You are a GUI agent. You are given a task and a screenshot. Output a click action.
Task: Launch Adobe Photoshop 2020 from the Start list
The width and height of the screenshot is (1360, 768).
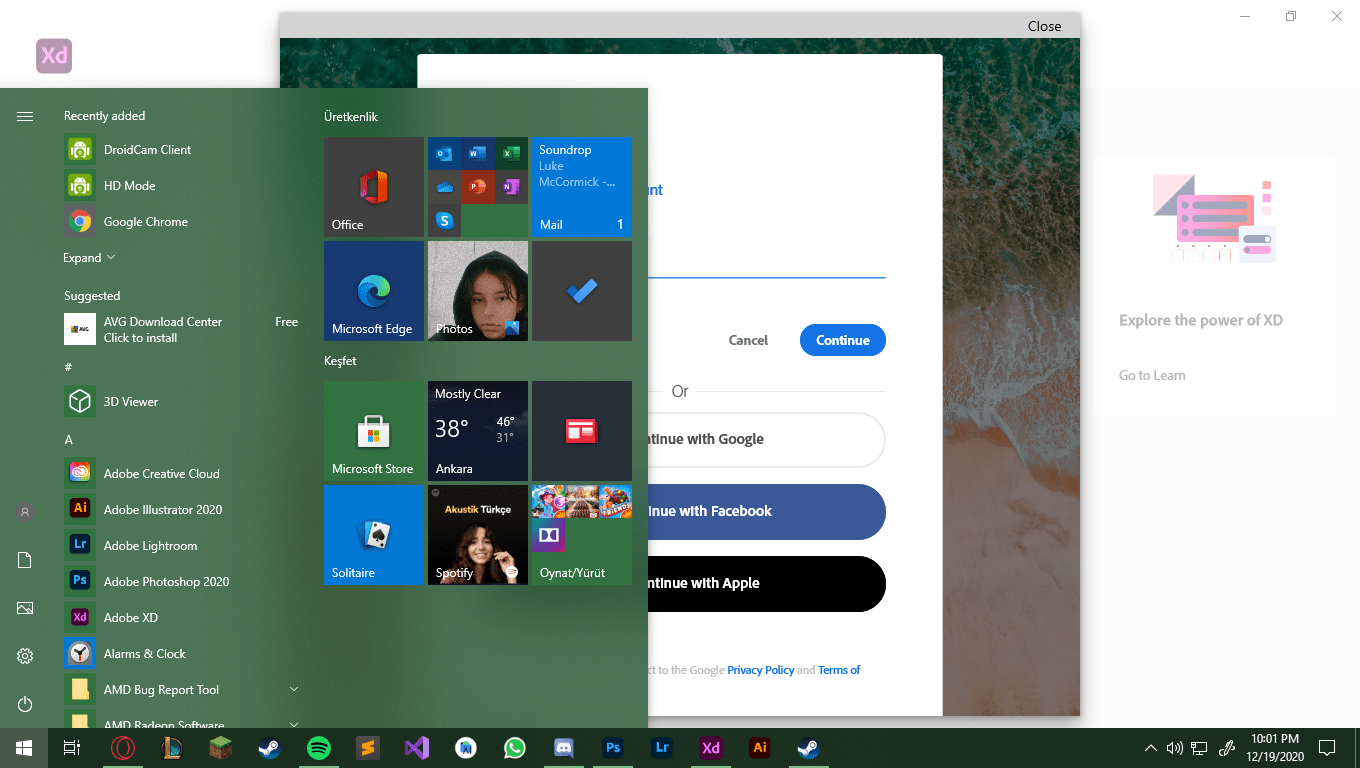click(182, 582)
